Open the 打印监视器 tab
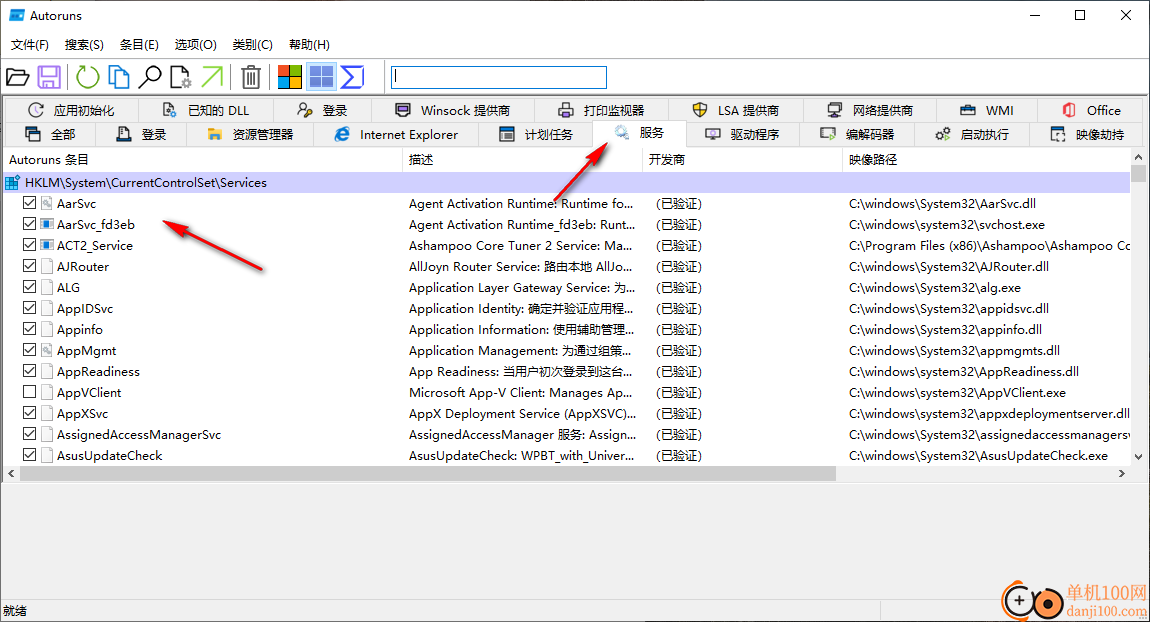Screen dimensions: 1150x622 tap(601, 110)
